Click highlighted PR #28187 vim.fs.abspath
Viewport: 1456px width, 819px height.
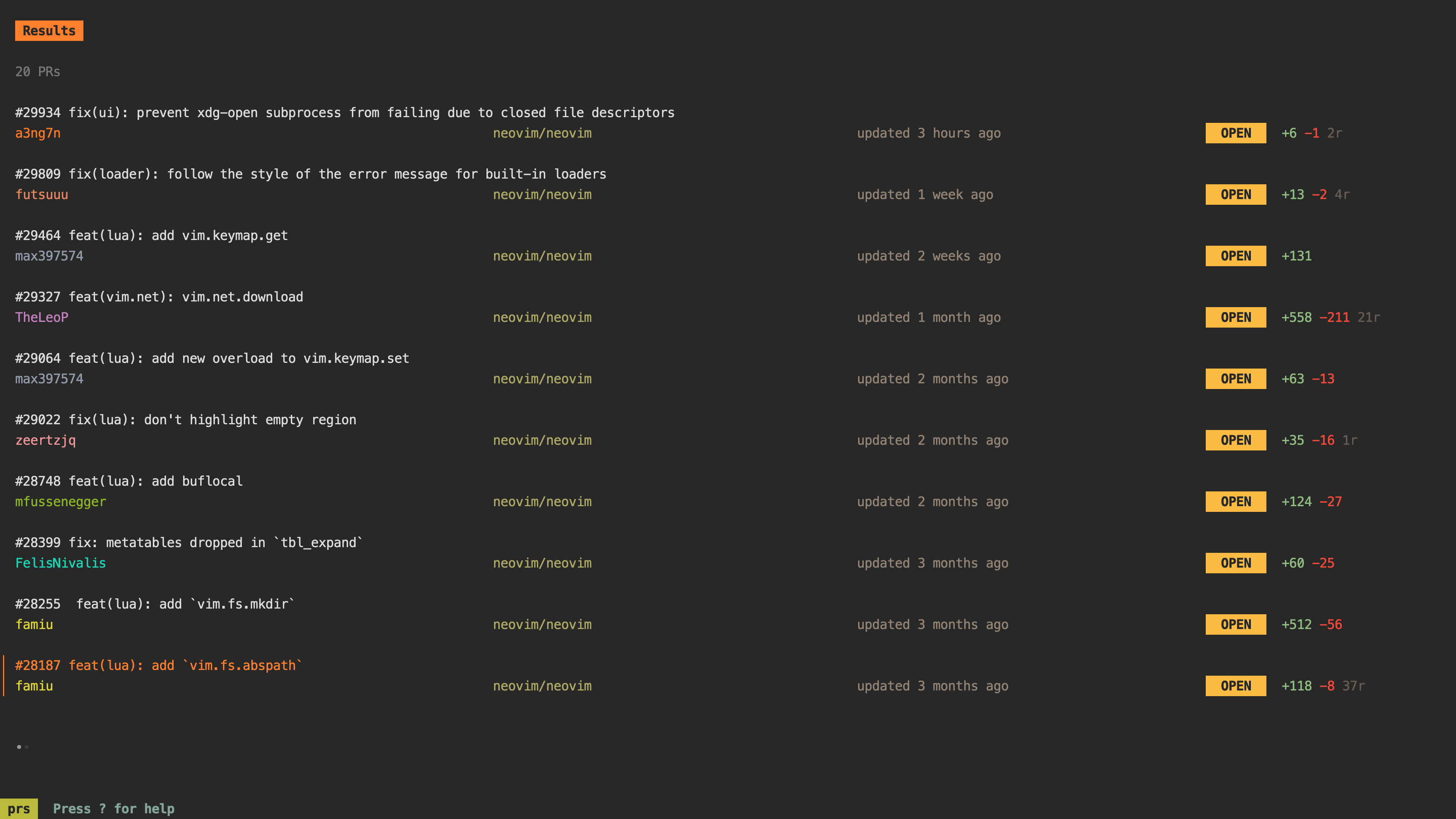tap(158, 665)
